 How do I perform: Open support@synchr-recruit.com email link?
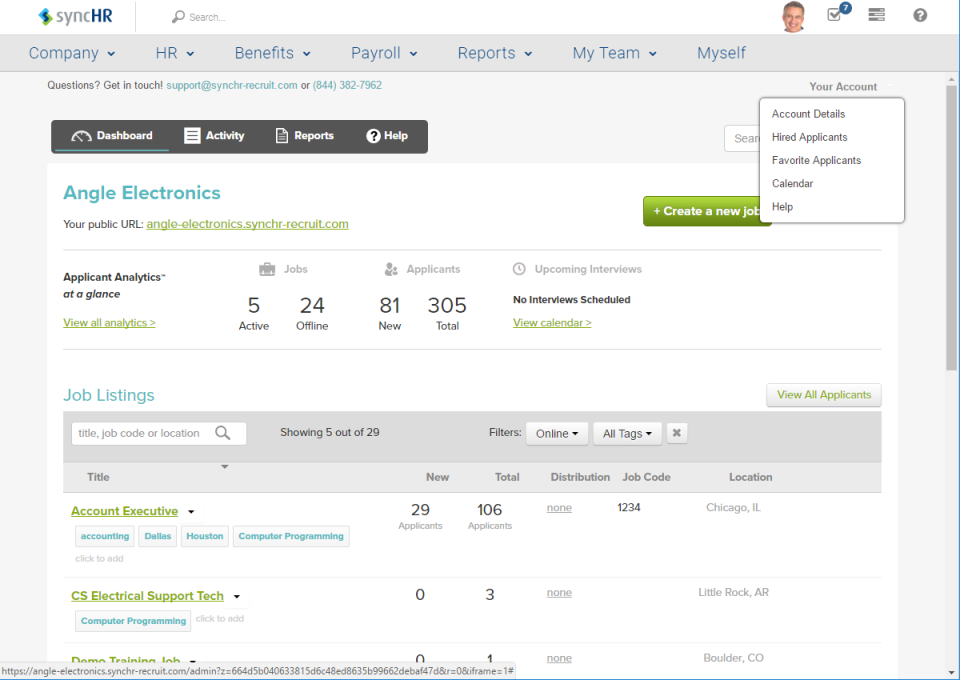[x=231, y=86]
